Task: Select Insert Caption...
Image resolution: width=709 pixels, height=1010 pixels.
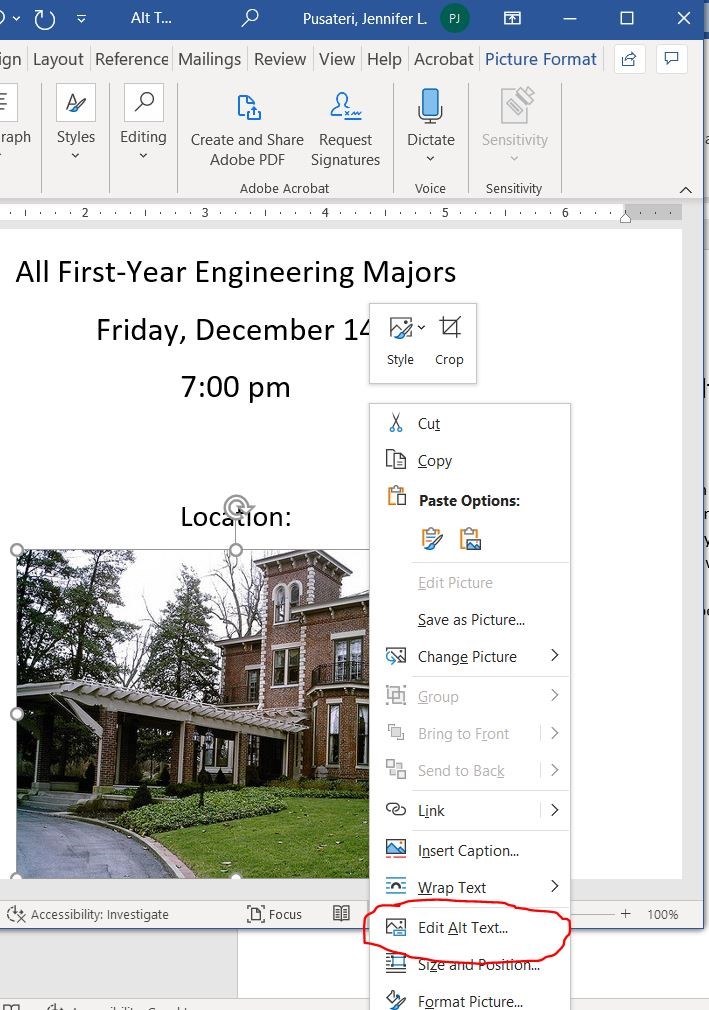Action: [470, 850]
